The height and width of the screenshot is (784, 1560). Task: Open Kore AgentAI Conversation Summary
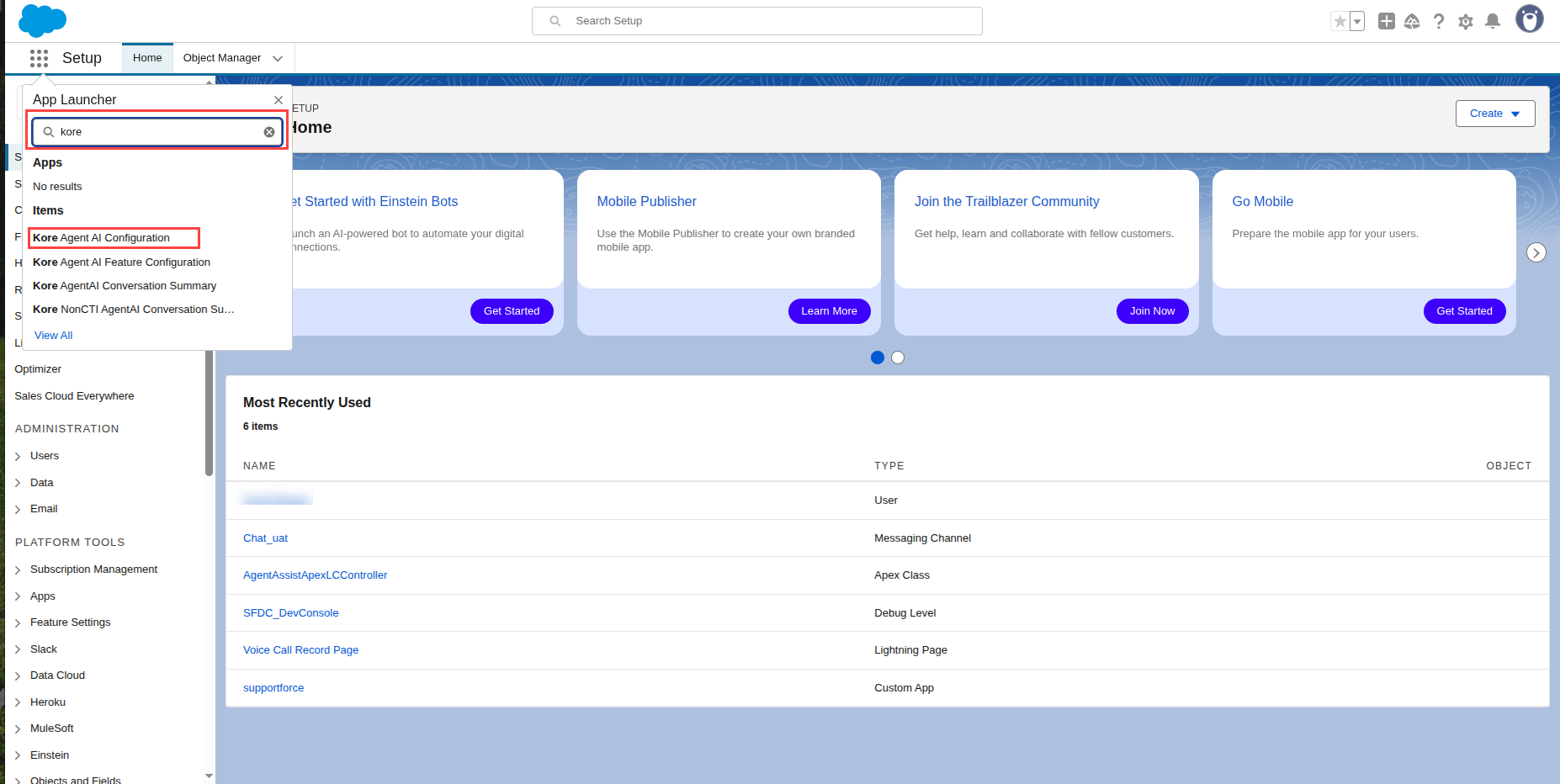(125, 286)
